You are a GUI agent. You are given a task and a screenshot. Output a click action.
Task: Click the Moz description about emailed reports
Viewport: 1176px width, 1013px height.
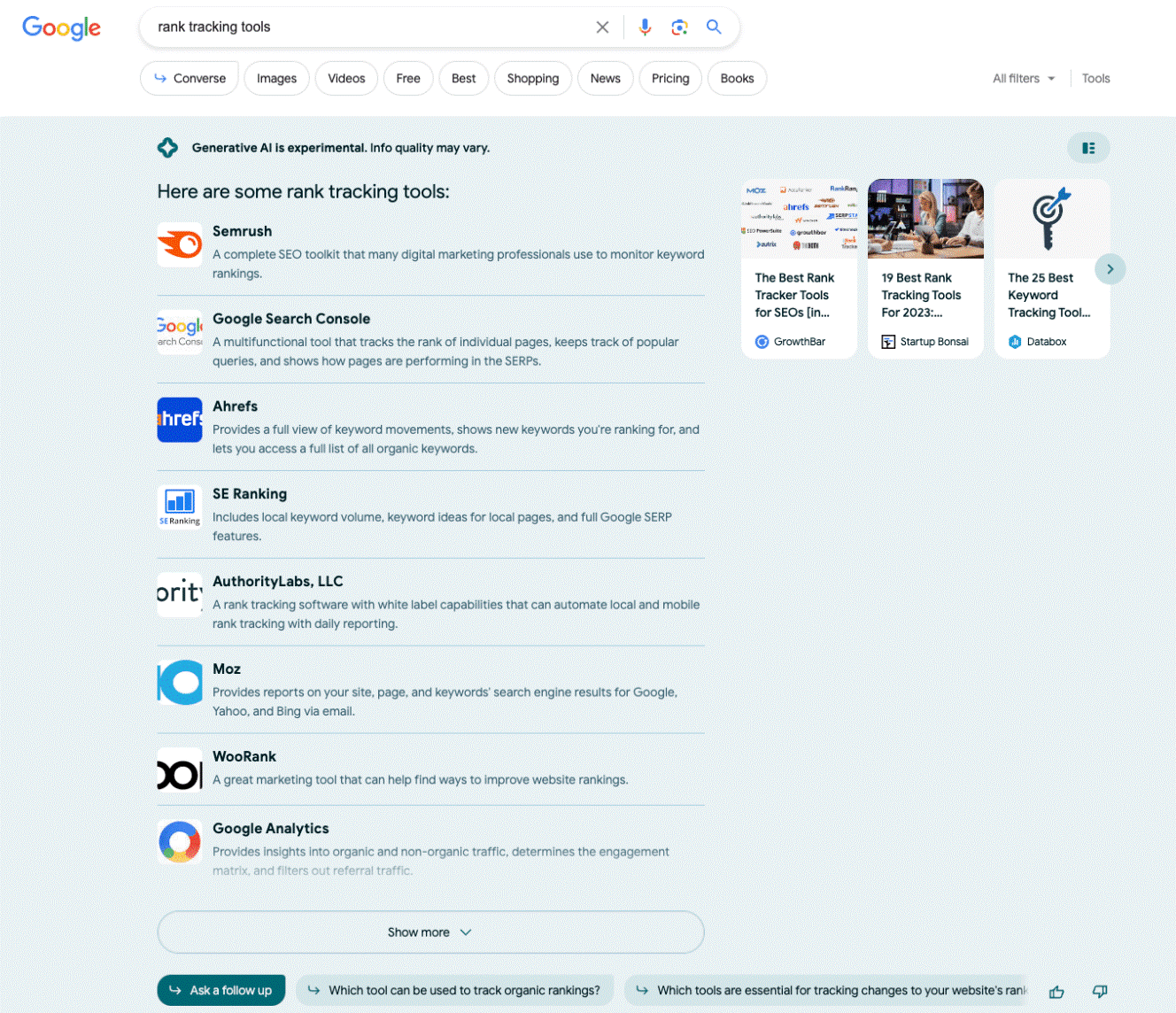[x=445, y=701]
